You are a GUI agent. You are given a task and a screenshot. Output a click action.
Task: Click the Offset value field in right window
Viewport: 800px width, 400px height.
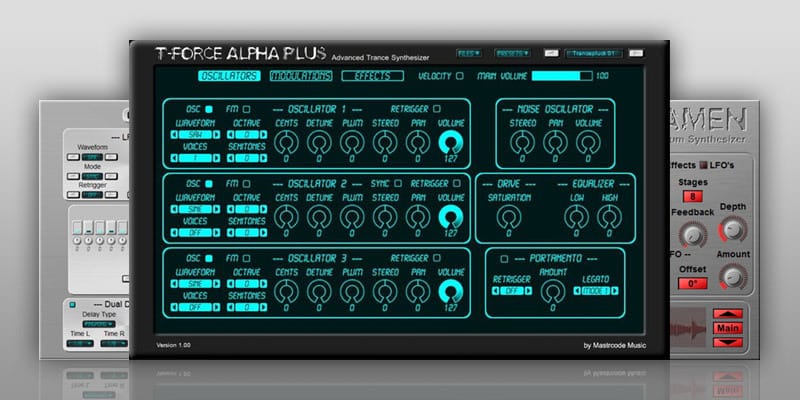(692, 283)
